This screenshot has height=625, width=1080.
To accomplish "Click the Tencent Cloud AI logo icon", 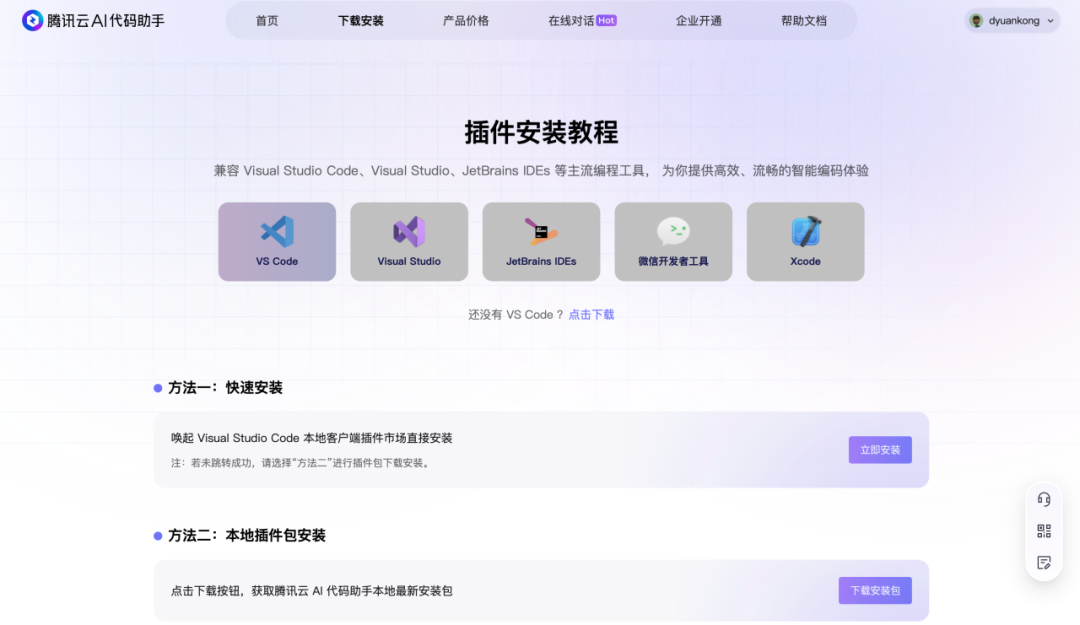I will pyautogui.click(x=33, y=20).
